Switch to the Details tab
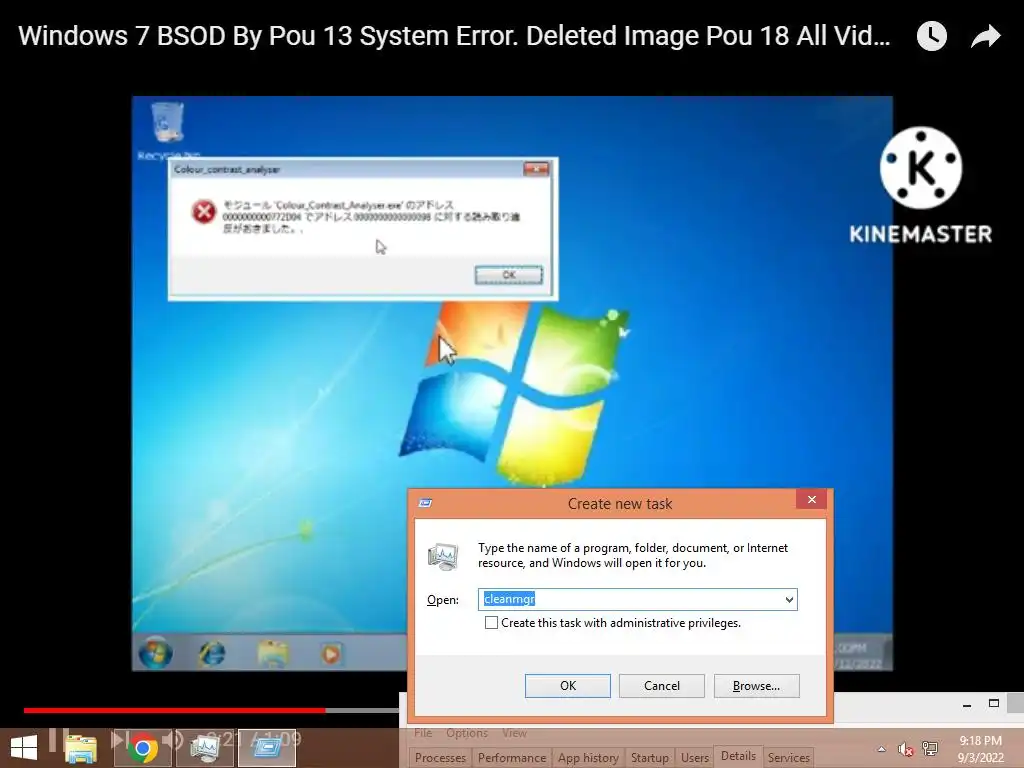1024x768 pixels. (x=738, y=756)
